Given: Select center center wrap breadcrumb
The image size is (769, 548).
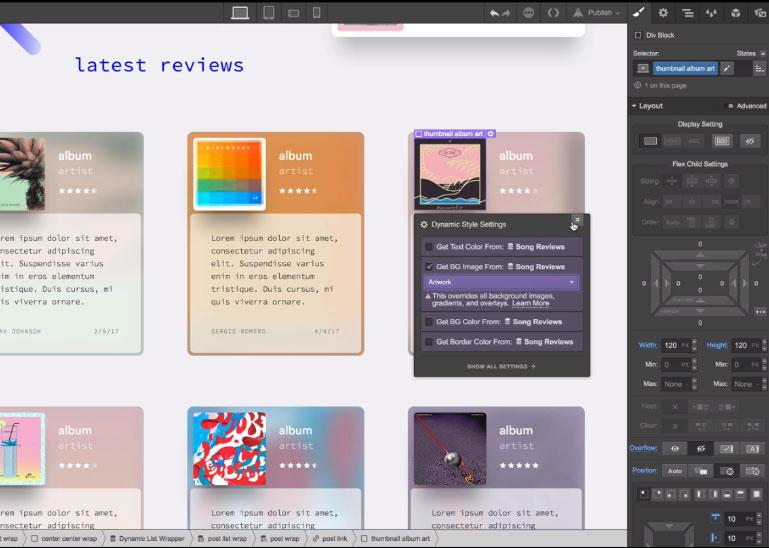Looking at the screenshot, I should pyautogui.click(x=64, y=539).
